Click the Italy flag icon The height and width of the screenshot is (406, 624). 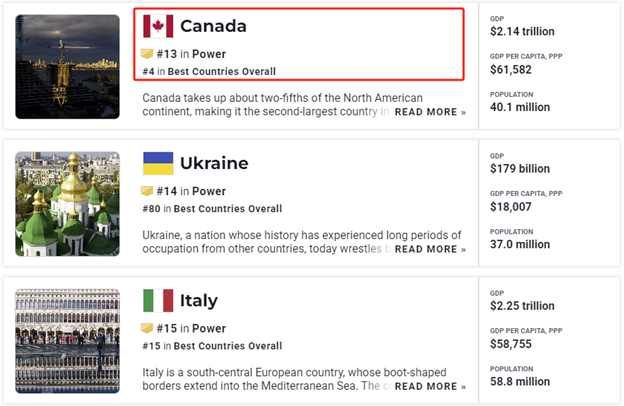pyautogui.click(x=158, y=300)
